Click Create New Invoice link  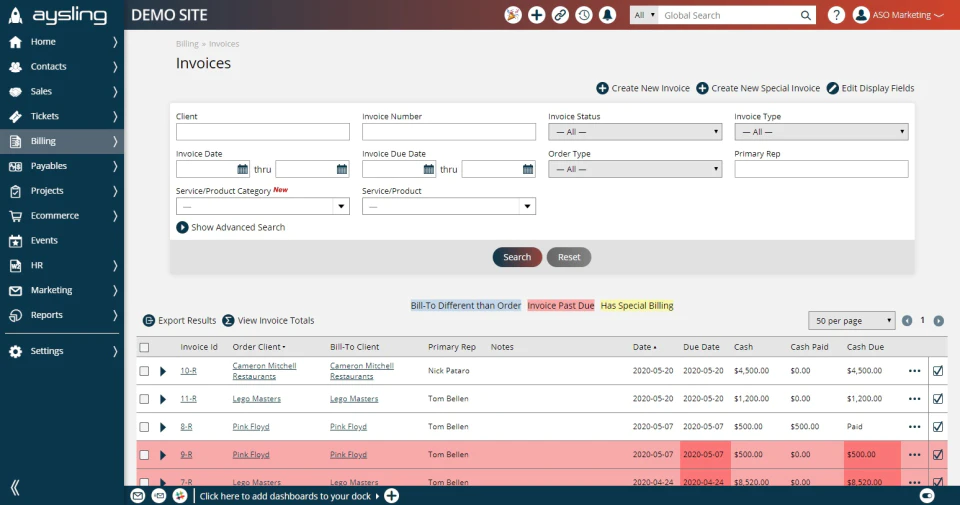pyautogui.click(x=643, y=88)
